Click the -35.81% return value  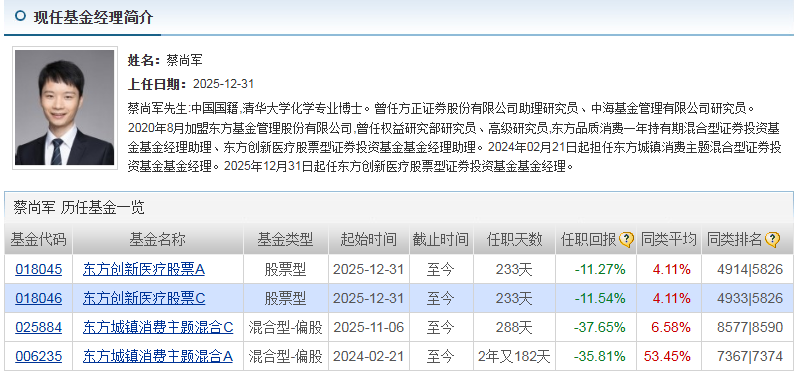click(x=600, y=357)
